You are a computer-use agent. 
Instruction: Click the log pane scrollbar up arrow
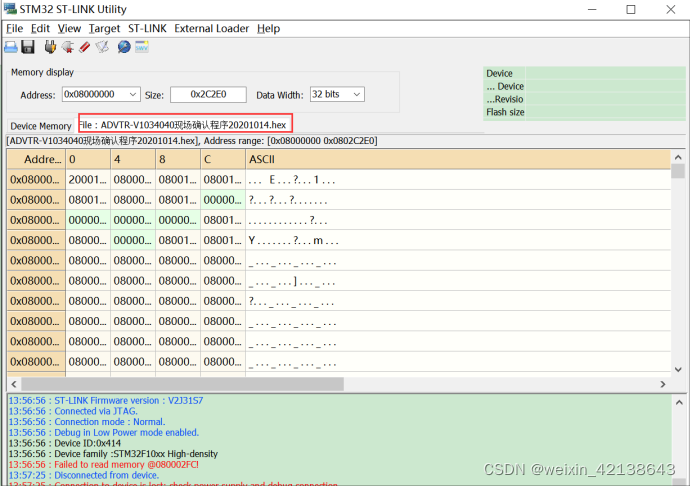[679, 402]
